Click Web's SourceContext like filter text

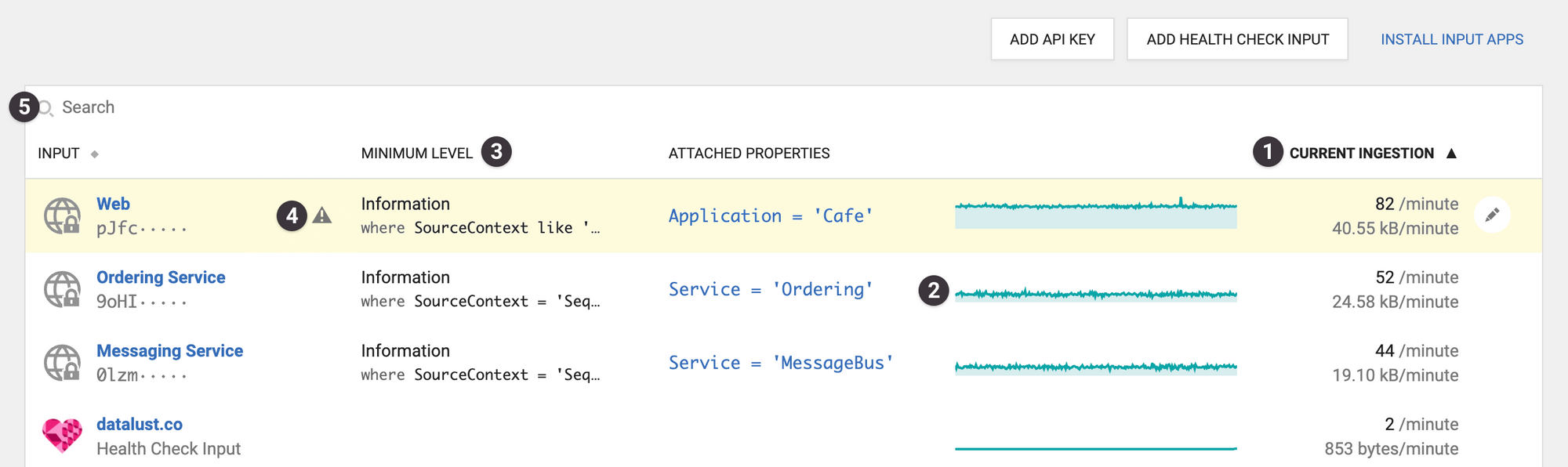(x=481, y=228)
